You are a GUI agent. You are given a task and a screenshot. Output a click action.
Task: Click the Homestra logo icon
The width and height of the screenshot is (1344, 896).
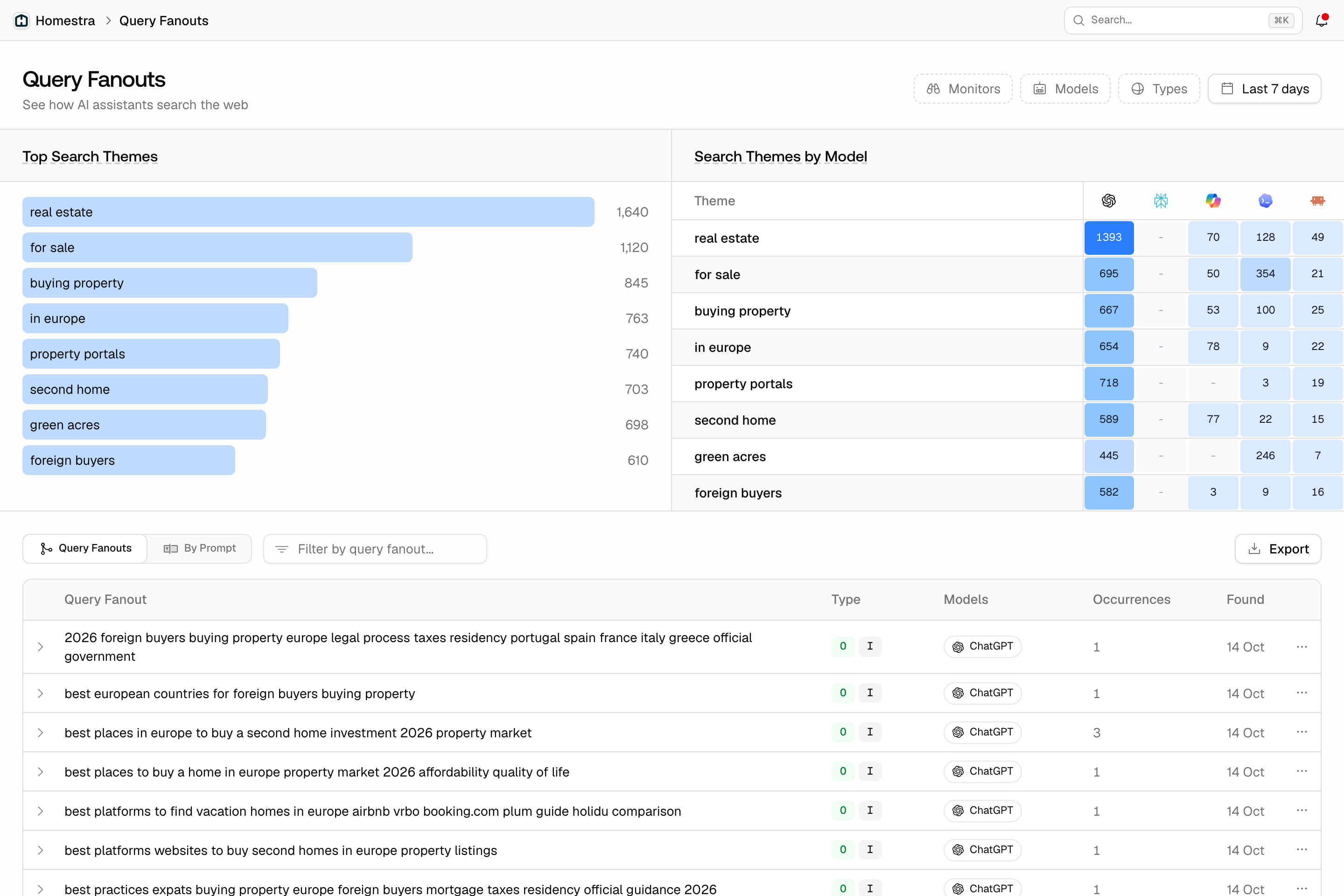click(x=21, y=21)
